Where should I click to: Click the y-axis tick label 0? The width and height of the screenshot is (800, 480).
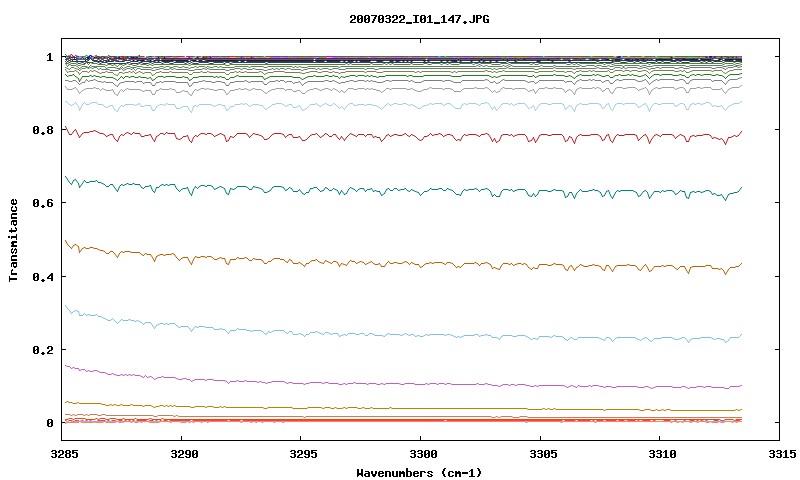point(49,423)
